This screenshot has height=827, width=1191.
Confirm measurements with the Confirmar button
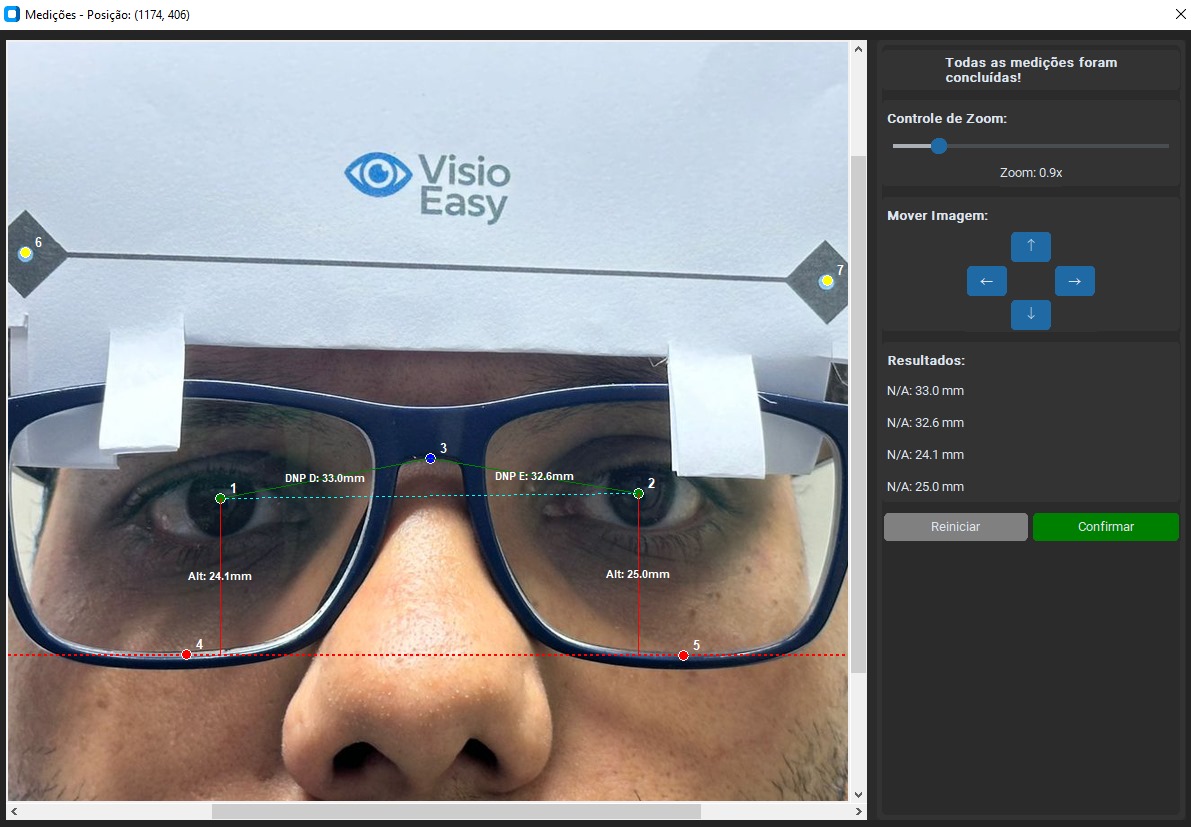pyautogui.click(x=1106, y=526)
